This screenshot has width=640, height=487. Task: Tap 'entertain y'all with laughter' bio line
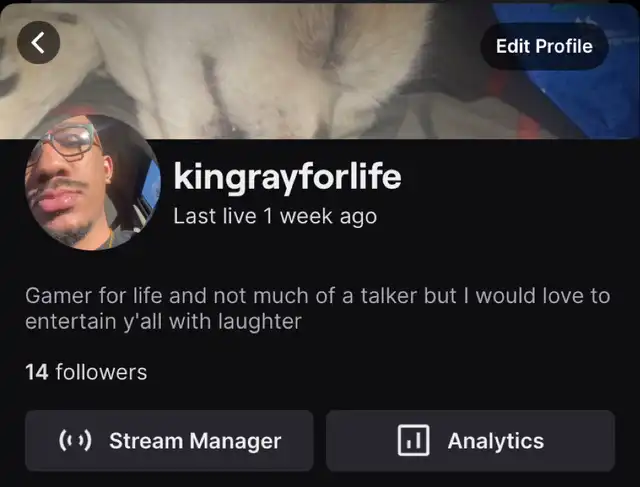click(x=163, y=321)
